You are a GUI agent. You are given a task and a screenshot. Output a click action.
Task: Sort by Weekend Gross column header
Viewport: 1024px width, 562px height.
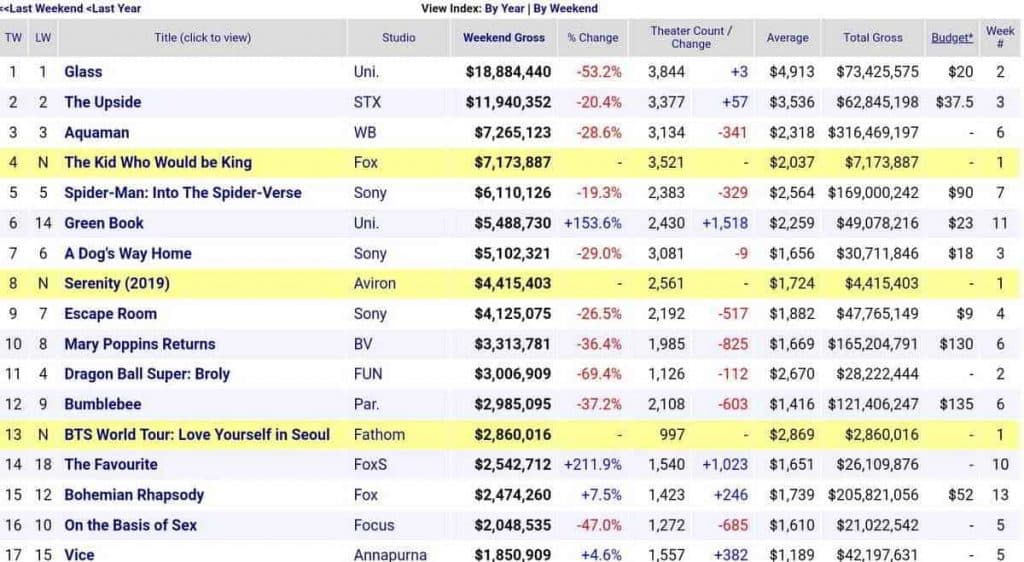click(504, 38)
